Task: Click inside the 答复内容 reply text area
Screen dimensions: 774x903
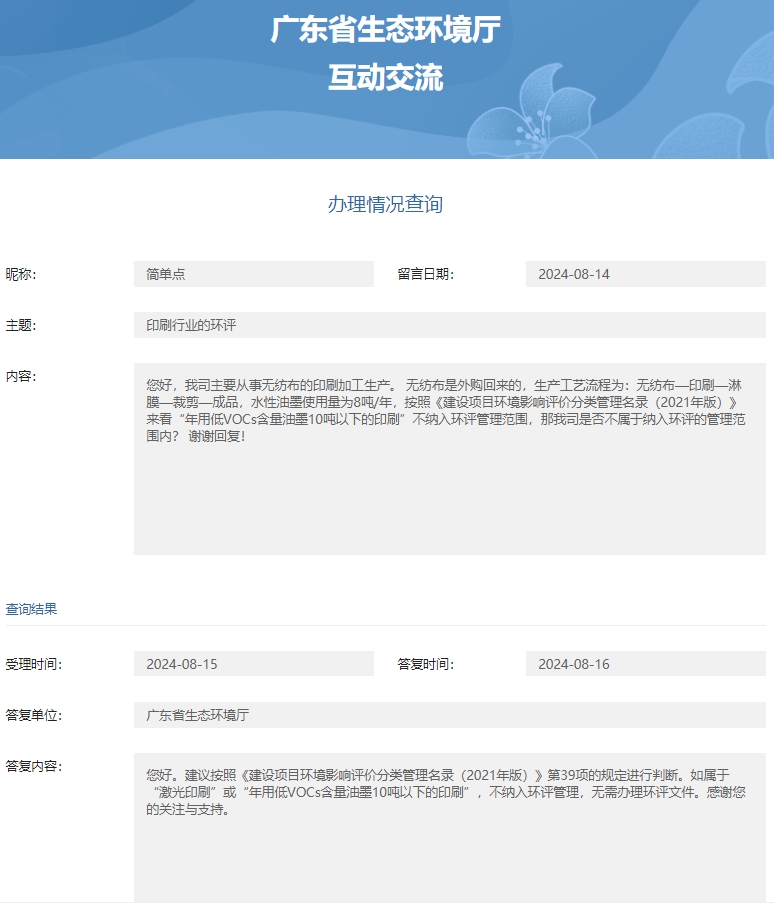Action: pyautogui.click(x=450, y=828)
